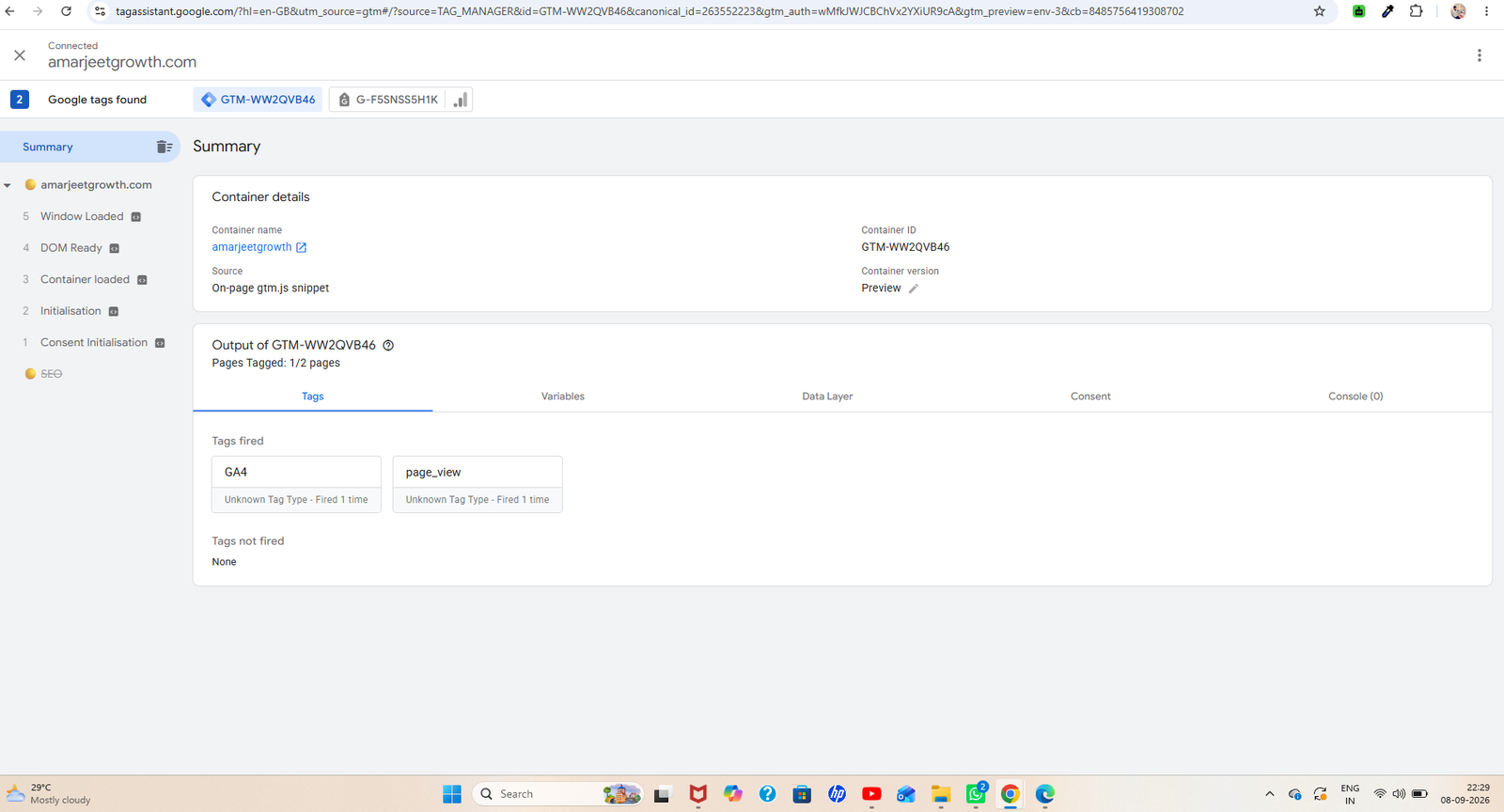Image resolution: width=1504 pixels, height=812 pixels.
Task: Open the GA4 fired tag card
Action: point(296,484)
